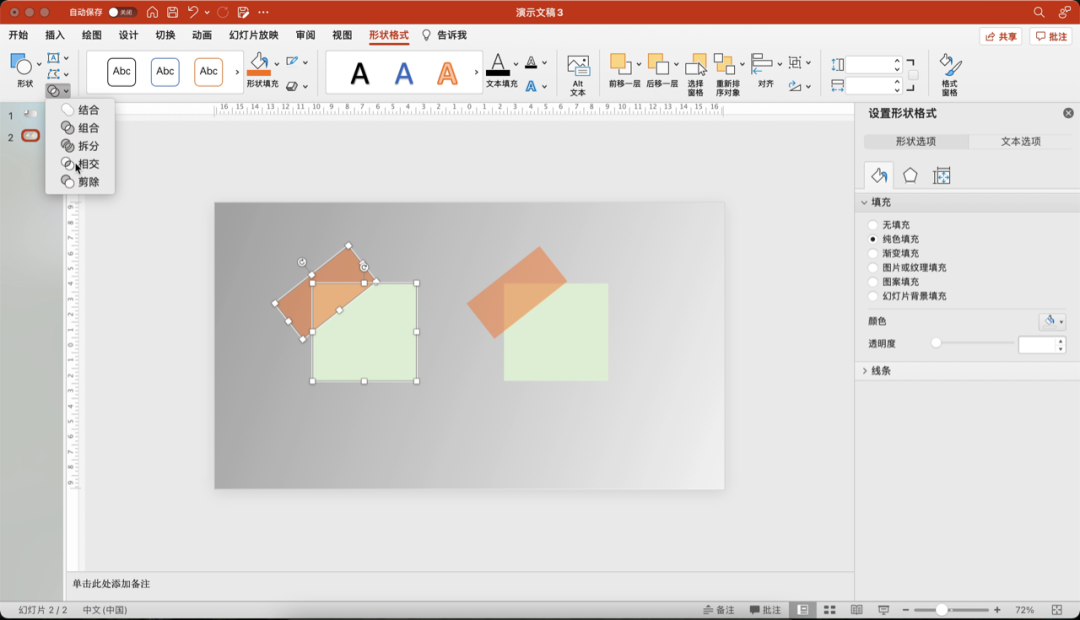This screenshot has height=620, width=1080.
Task: Click the Shape Fill paint bucket
Action: [259, 63]
